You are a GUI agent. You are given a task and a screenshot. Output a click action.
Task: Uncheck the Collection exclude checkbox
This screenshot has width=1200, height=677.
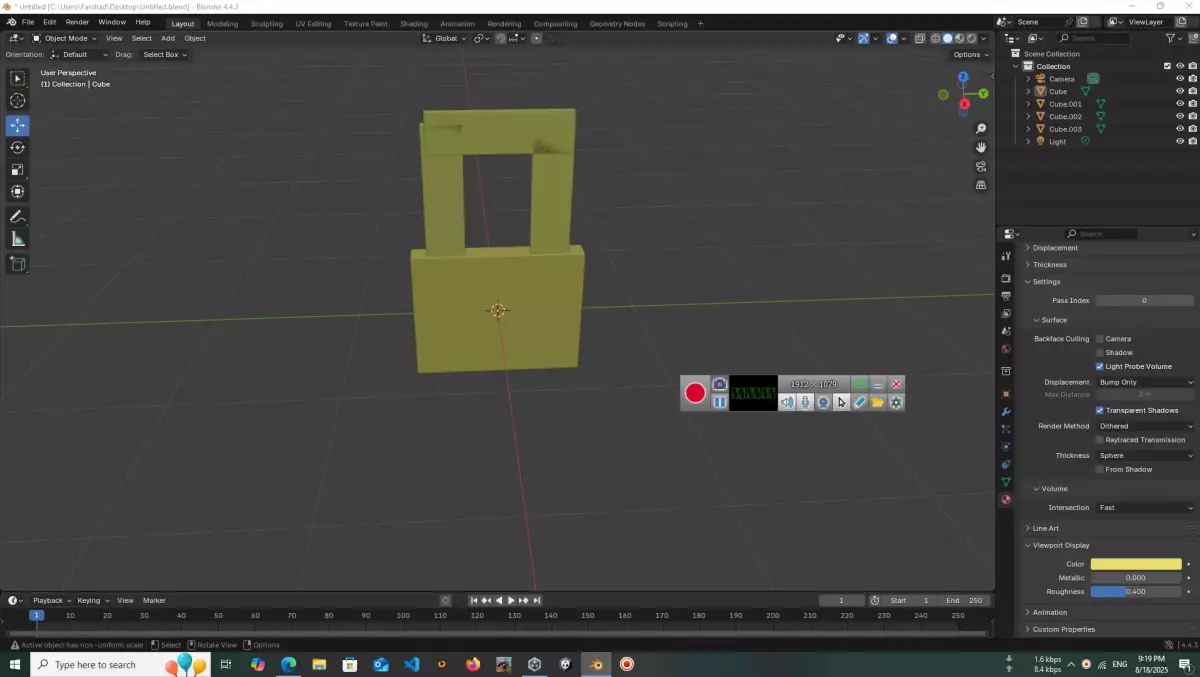tap(1167, 66)
